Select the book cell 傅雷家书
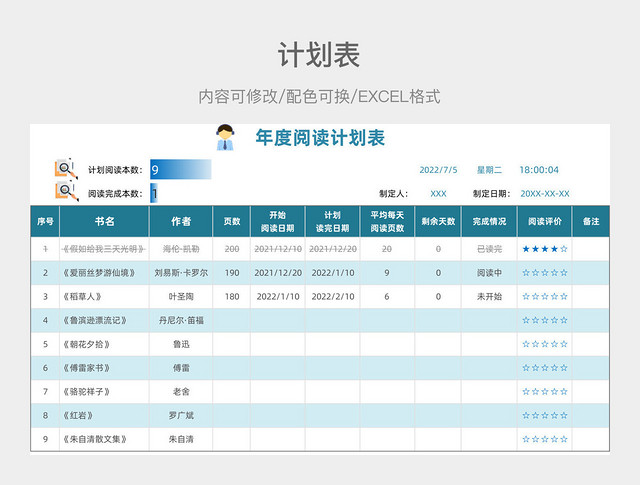Viewport: 640px width, 485px height. (x=104, y=368)
